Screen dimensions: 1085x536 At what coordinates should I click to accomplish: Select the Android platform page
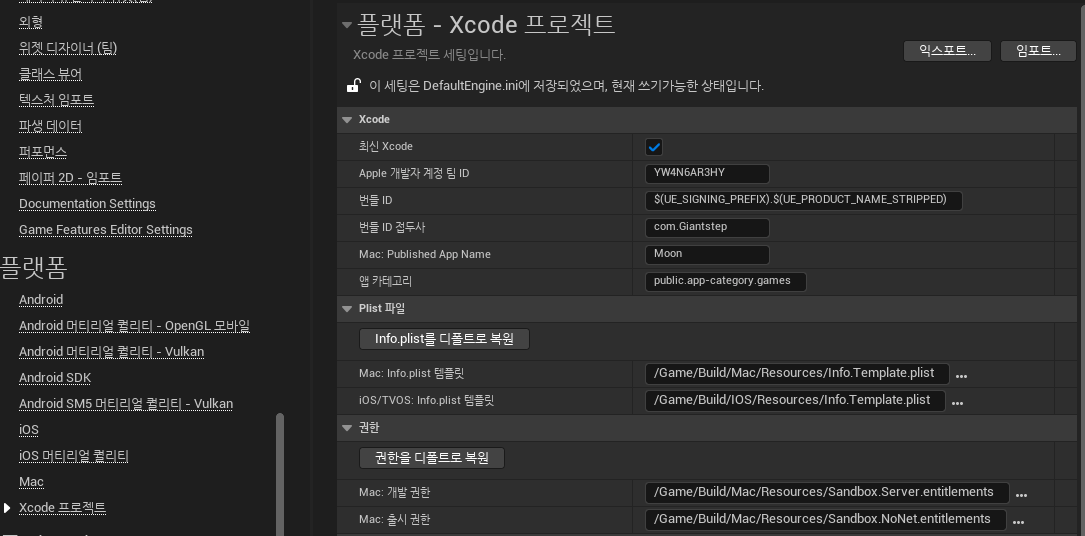pyautogui.click(x=41, y=299)
